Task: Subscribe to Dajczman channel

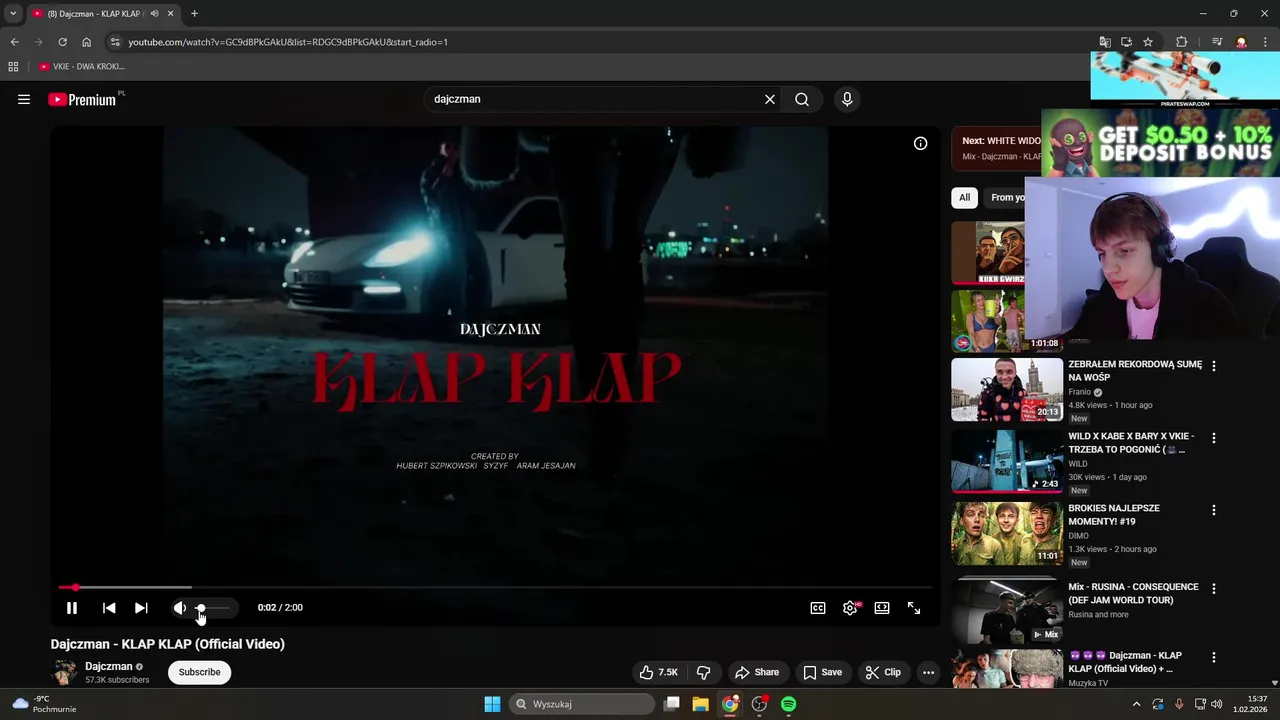Action: click(x=199, y=672)
